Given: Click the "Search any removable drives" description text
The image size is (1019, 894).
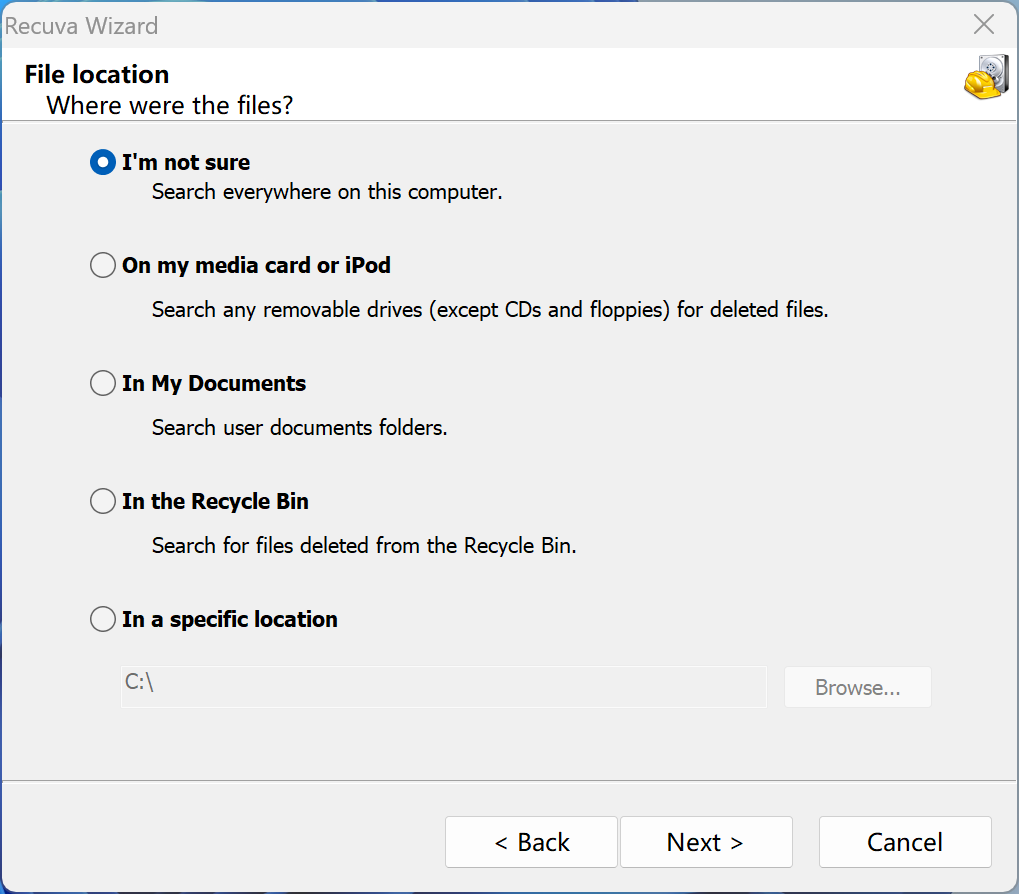Looking at the screenshot, I should (490, 309).
